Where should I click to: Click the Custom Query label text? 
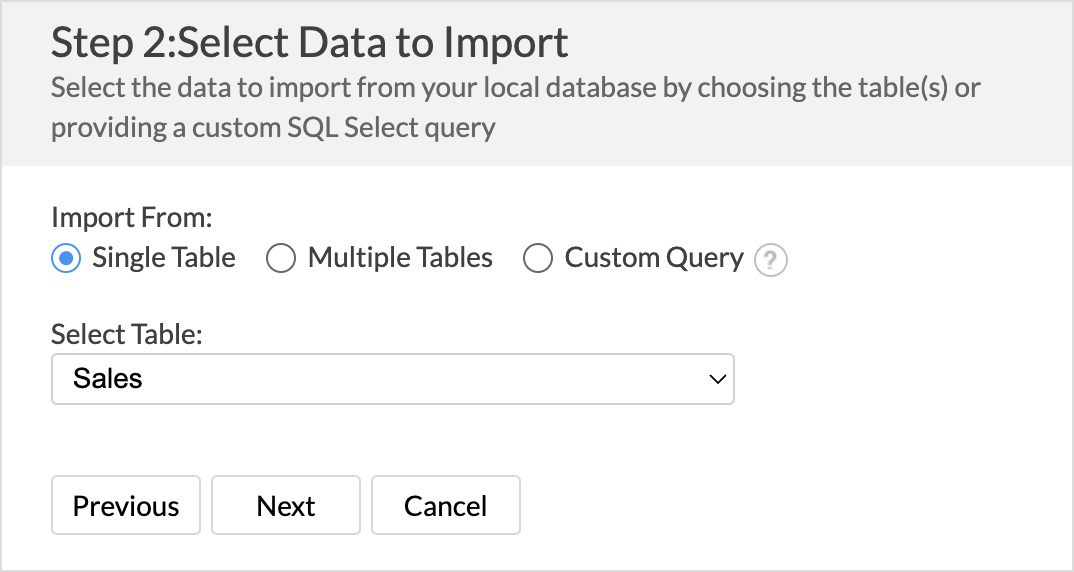coord(654,258)
